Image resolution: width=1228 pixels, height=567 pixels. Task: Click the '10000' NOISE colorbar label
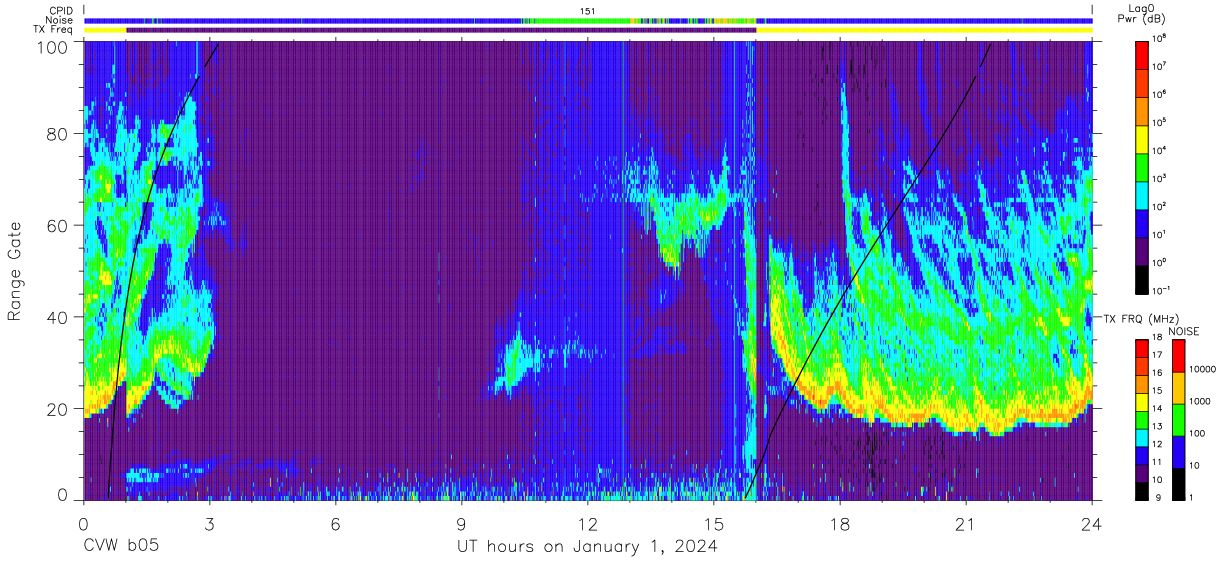point(1203,369)
